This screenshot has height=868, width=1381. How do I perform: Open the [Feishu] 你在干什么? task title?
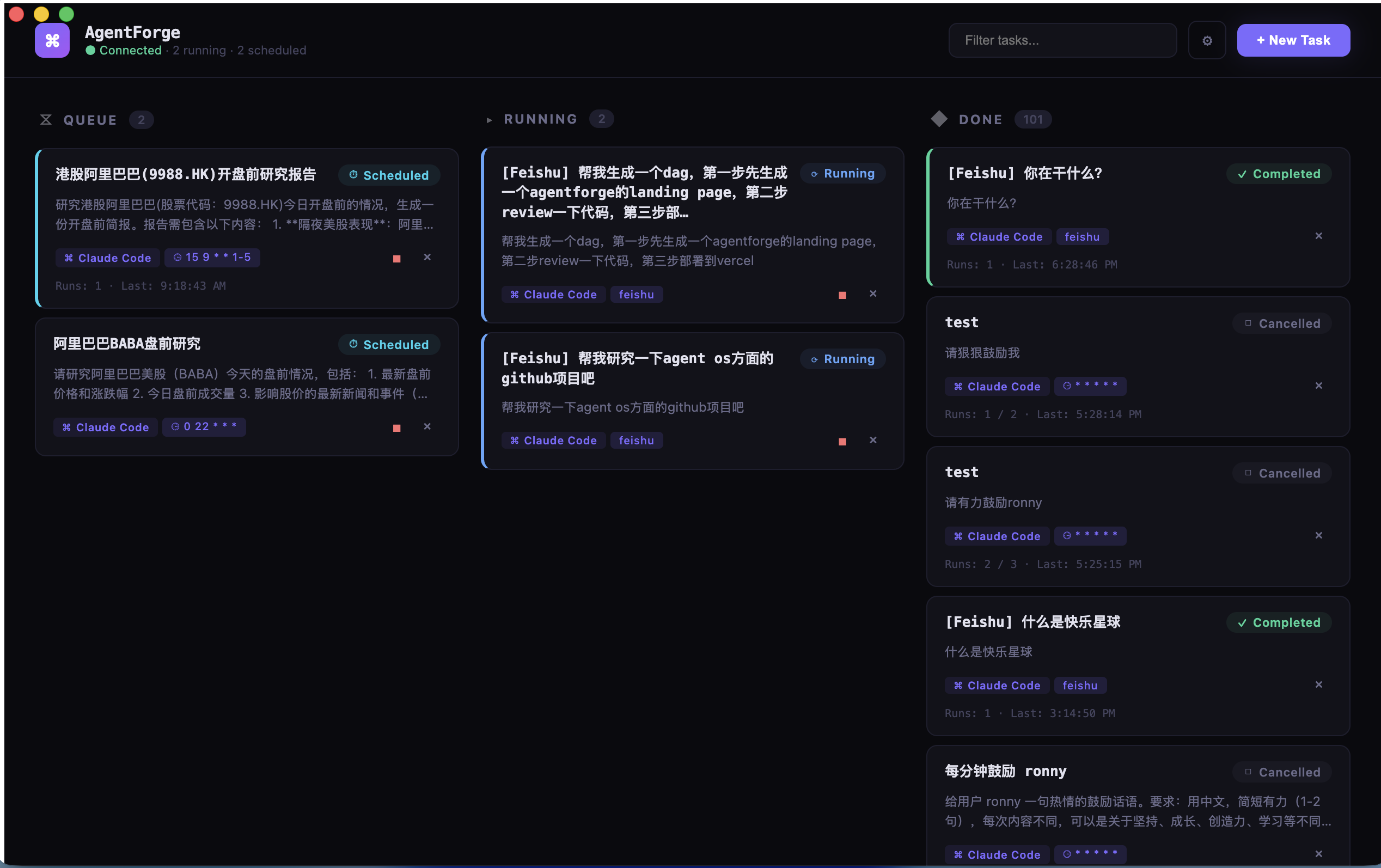click(1024, 173)
